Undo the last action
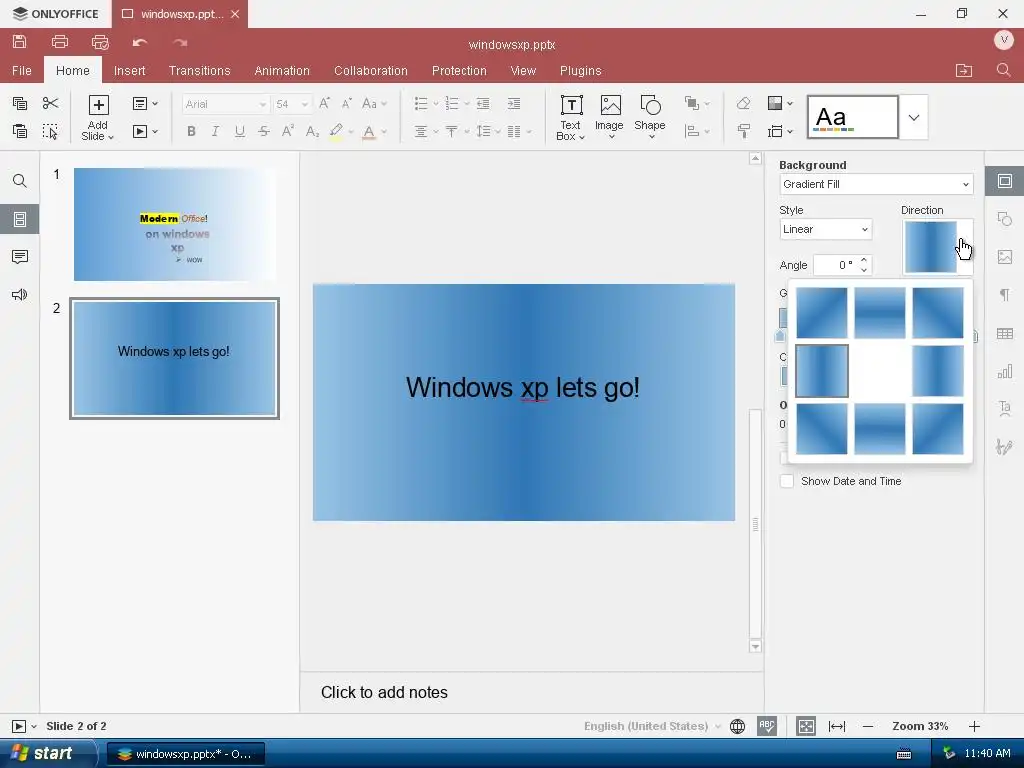The height and width of the screenshot is (768, 1024). click(x=140, y=43)
